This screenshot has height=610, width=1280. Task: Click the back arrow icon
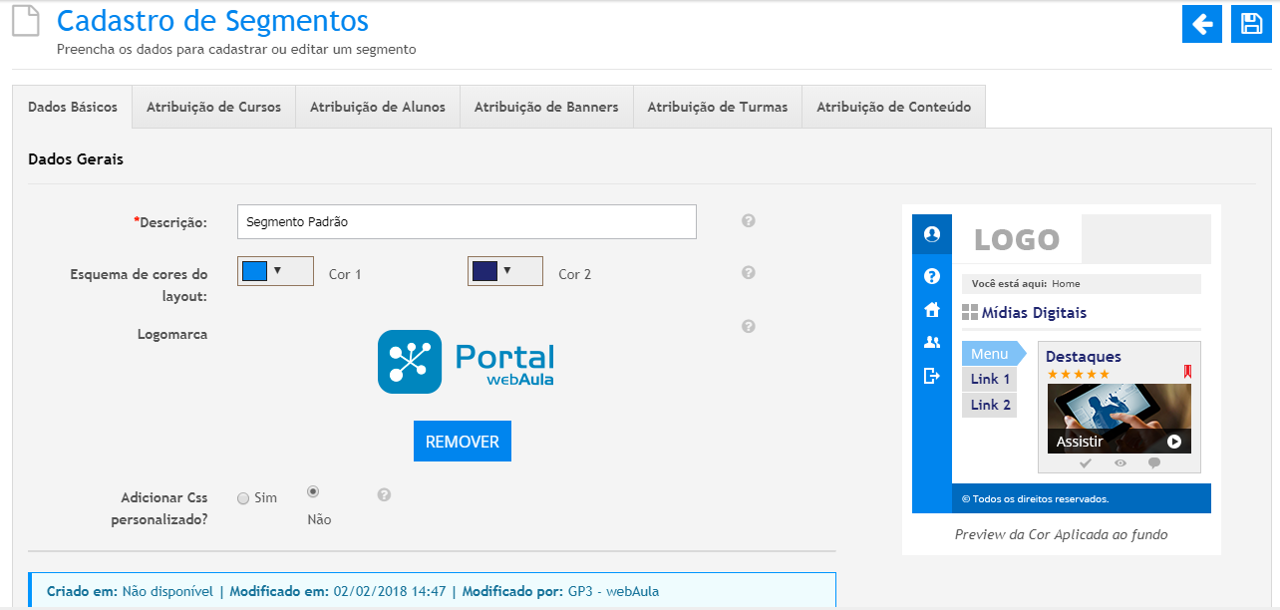(x=1202, y=24)
